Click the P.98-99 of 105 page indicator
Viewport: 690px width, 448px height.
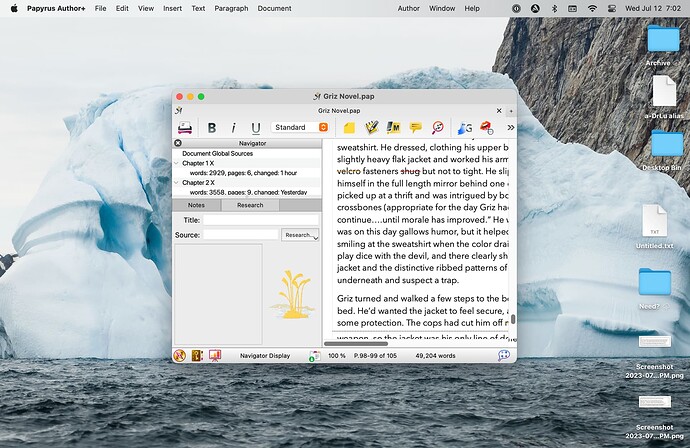tap(375, 356)
